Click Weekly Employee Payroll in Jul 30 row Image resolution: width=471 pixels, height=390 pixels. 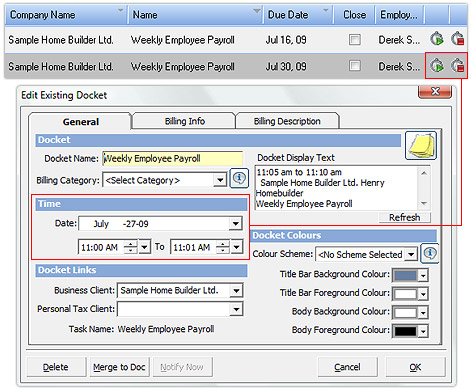pyautogui.click(x=183, y=66)
